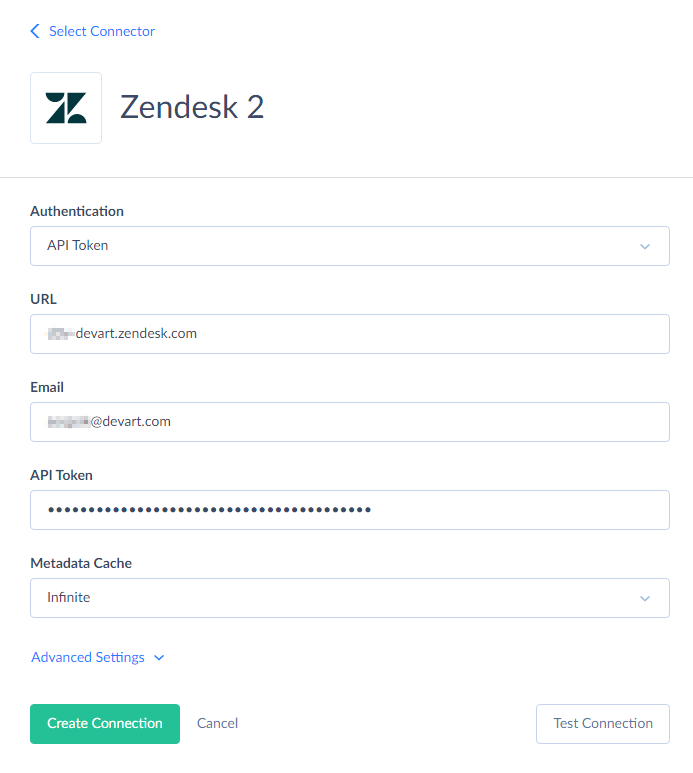Click the API Token field label
The height and width of the screenshot is (773, 693).
pyautogui.click(x=61, y=475)
